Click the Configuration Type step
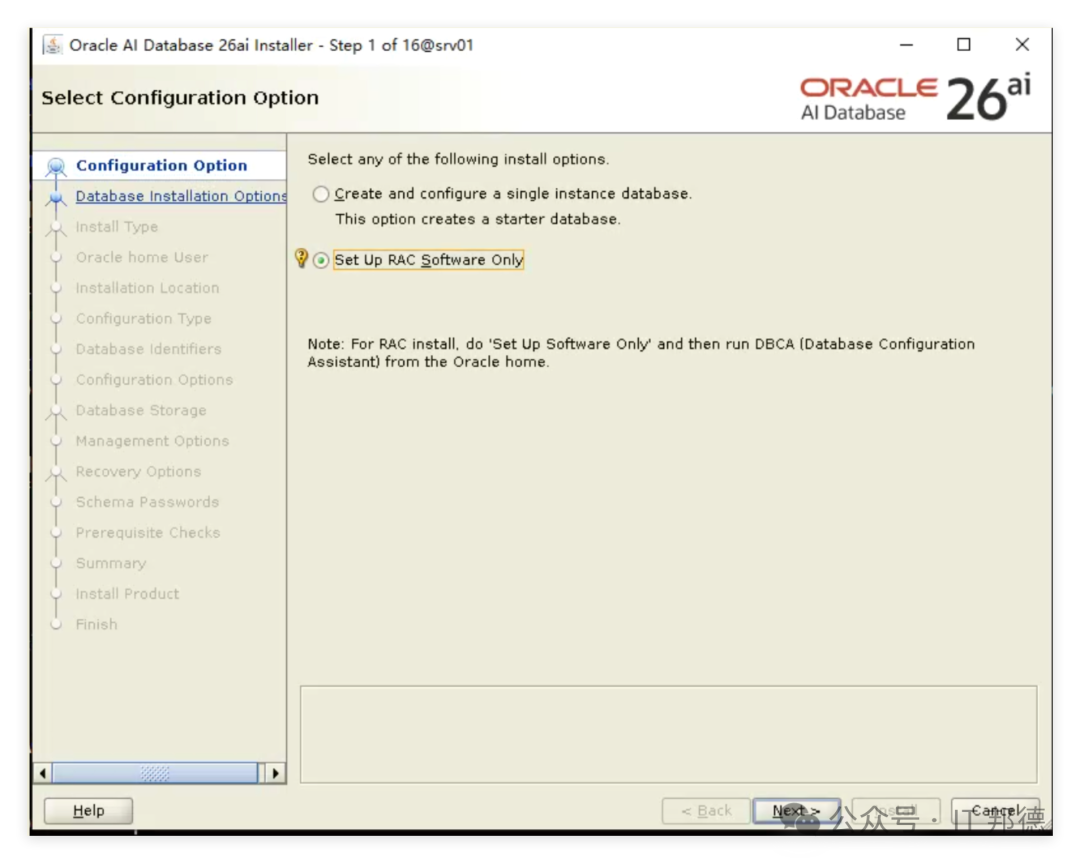Image resolution: width=1080 pixels, height=863 pixels. click(x=143, y=319)
